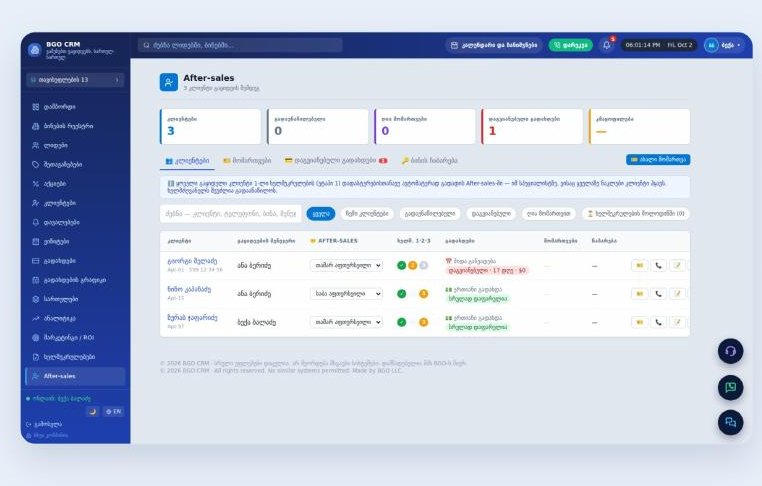Image resolution: width=762 pixels, height=486 pixels.
Task: Switch to the tab with key icon
Action: 430,161
